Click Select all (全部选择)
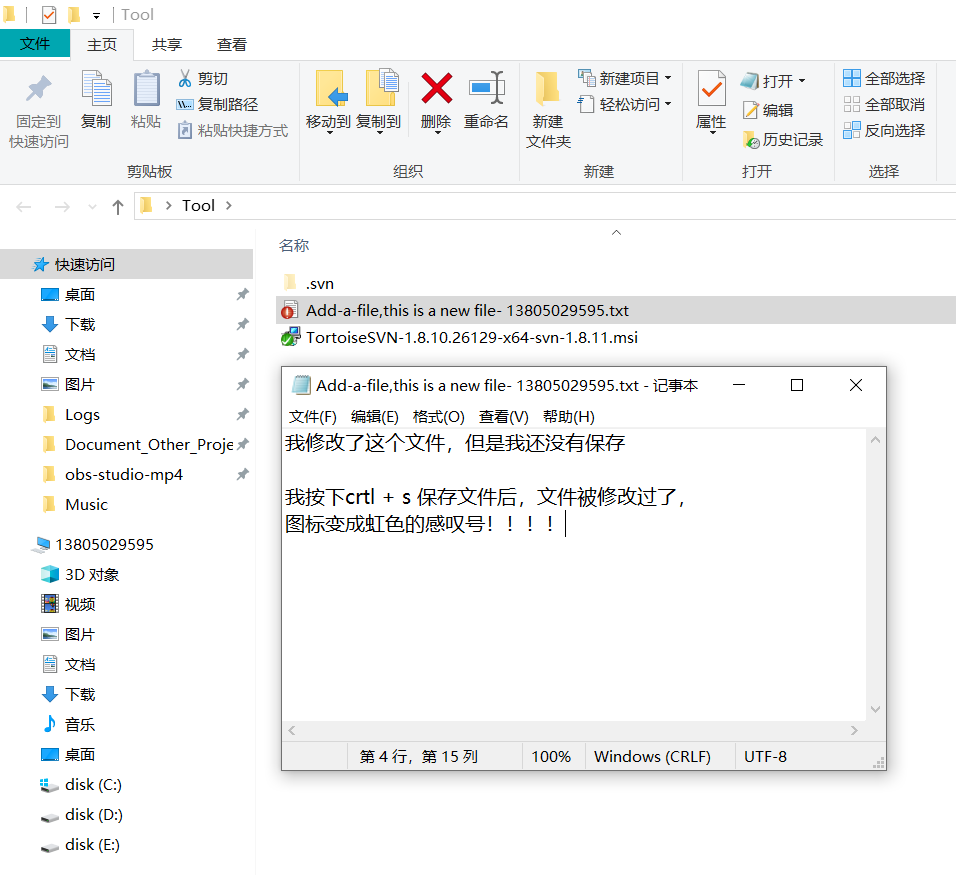956x875 pixels. pos(884,78)
